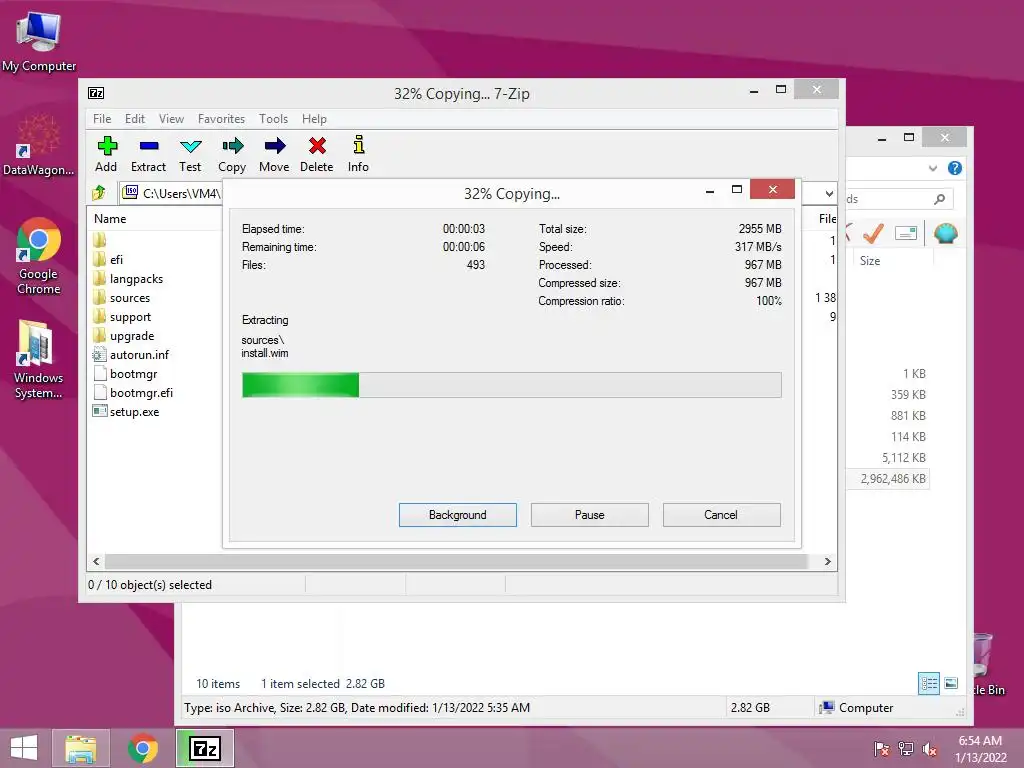Click the 5,112 KB size entry

tap(903, 458)
